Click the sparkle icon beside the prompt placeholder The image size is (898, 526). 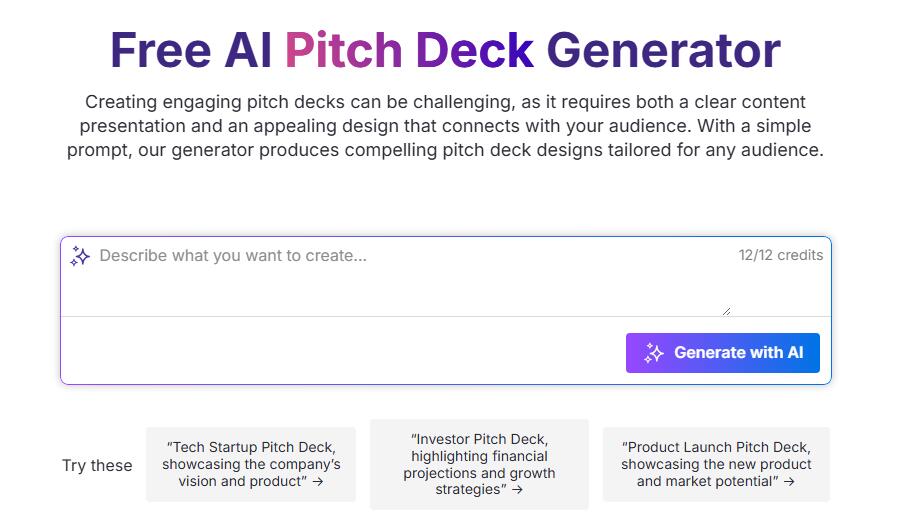(80, 256)
